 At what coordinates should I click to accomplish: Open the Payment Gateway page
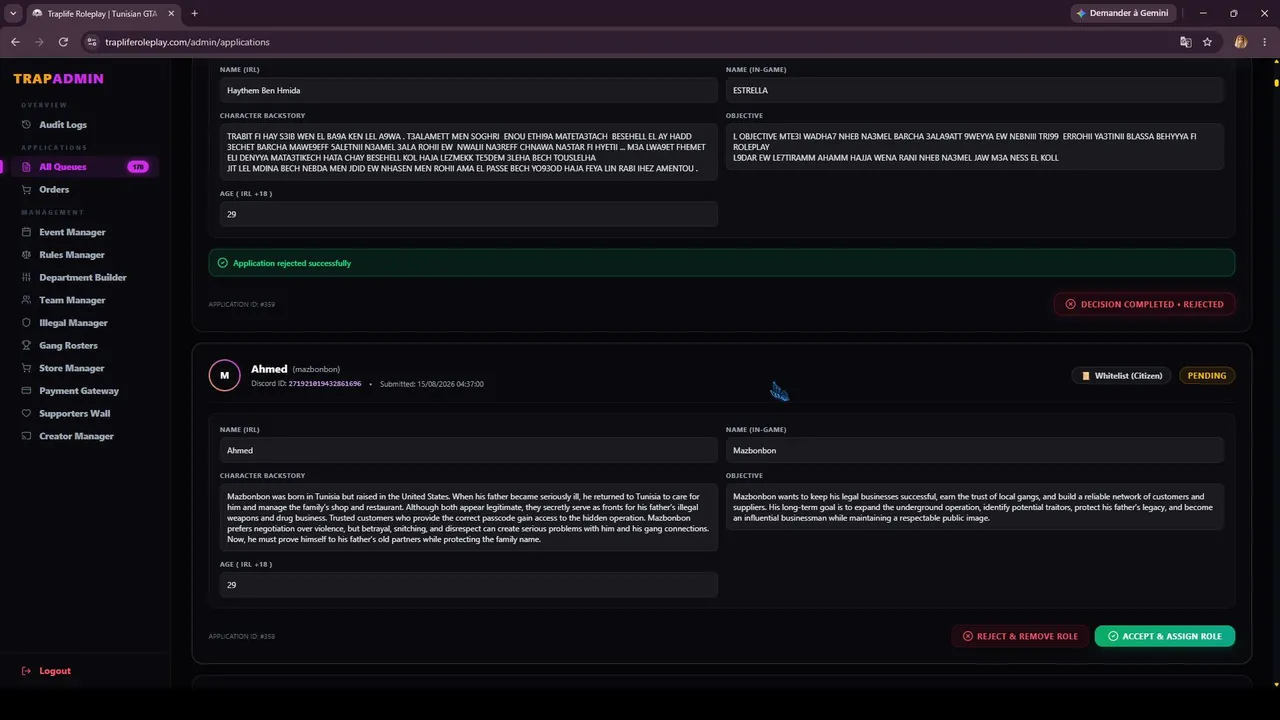pyautogui.click(x=79, y=391)
